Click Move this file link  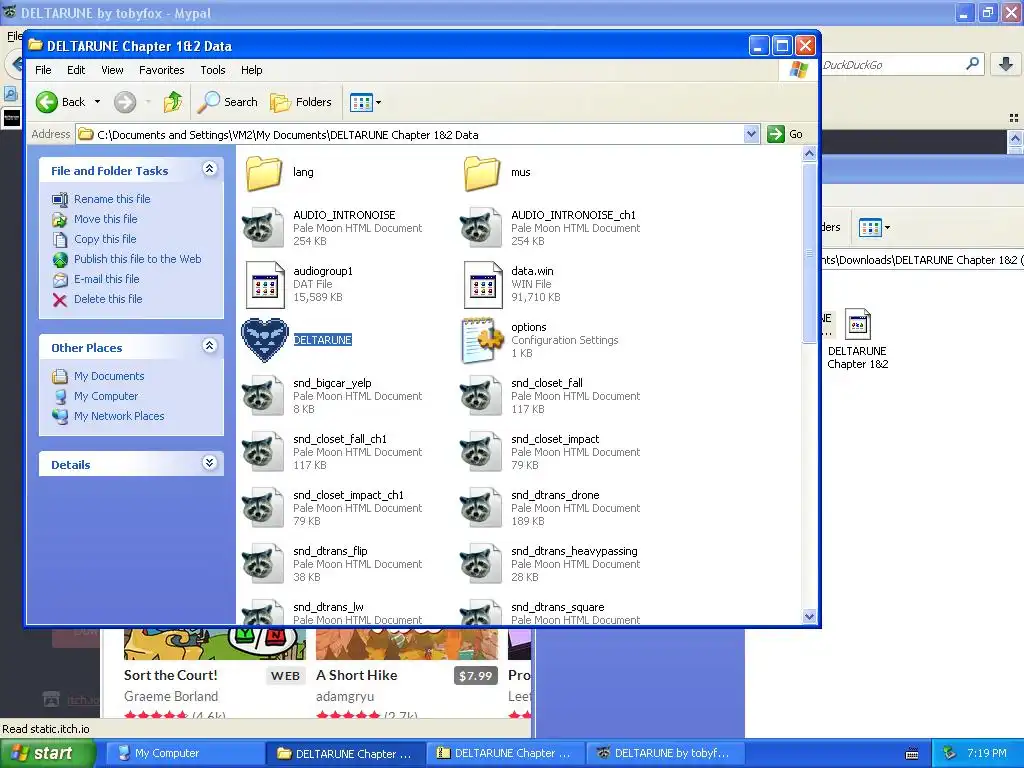[105, 219]
